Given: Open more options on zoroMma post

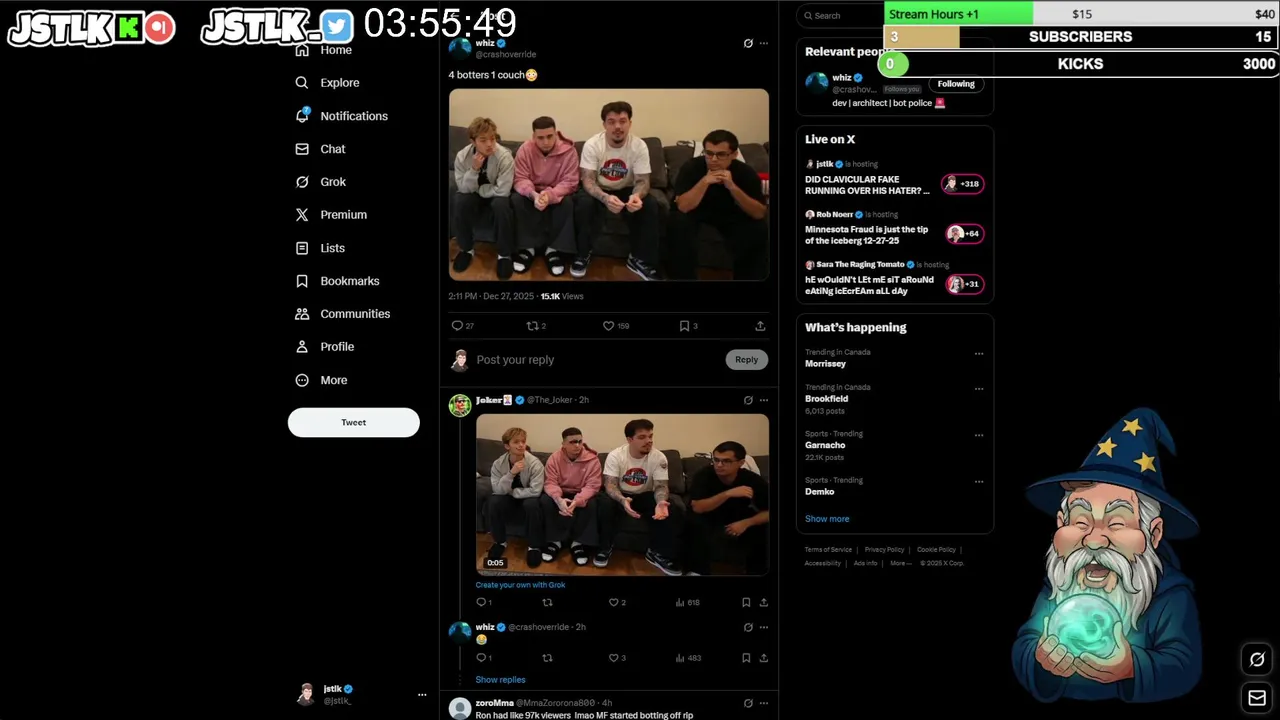Looking at the screenshot, I should [764, 703].
